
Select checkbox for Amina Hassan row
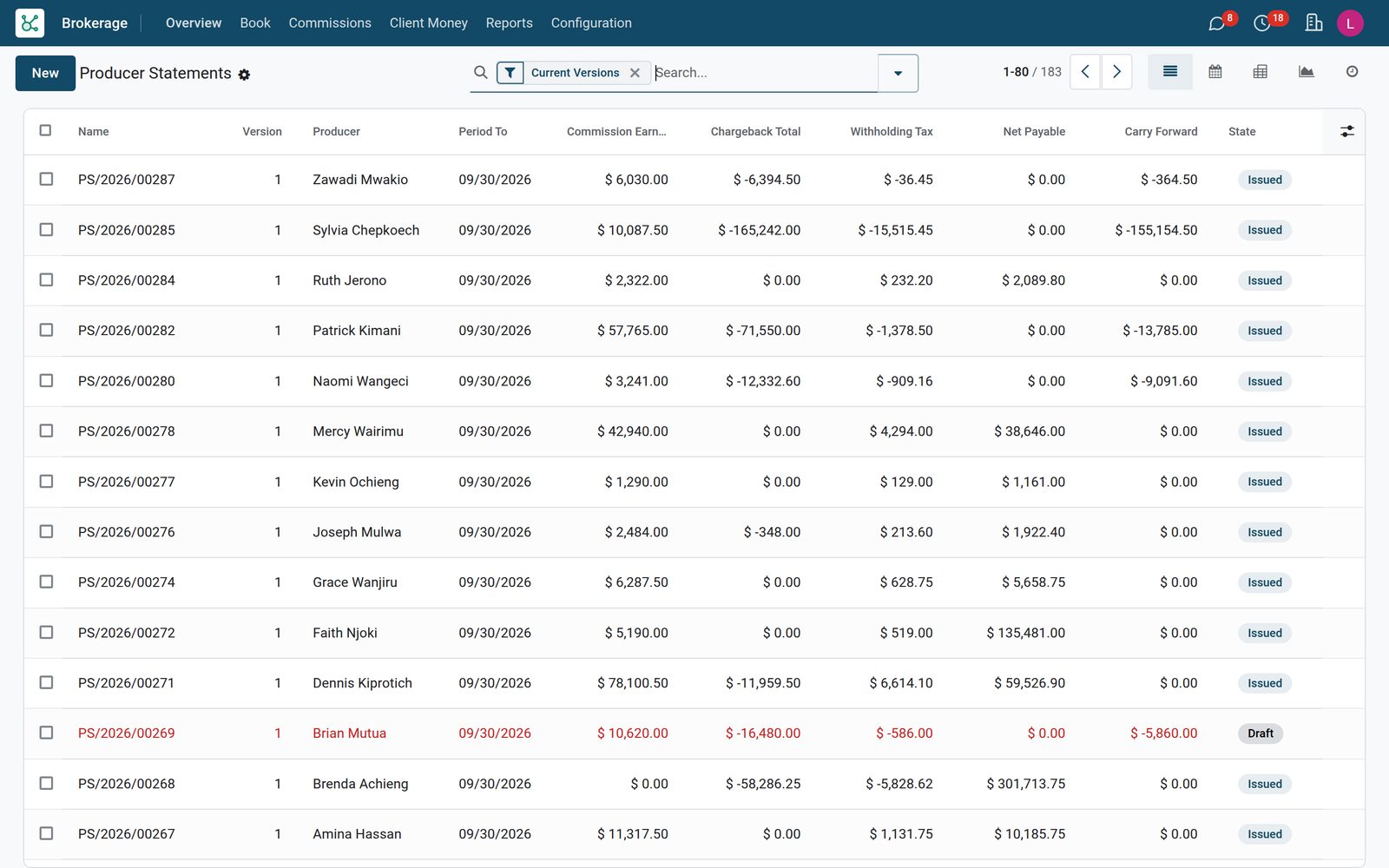click(x=46, y=833)
